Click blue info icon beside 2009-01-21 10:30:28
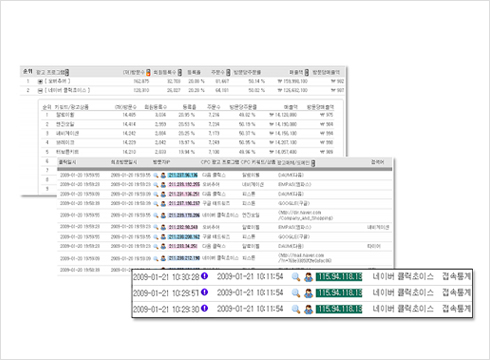The image size is (490, 360). (204, 276)
